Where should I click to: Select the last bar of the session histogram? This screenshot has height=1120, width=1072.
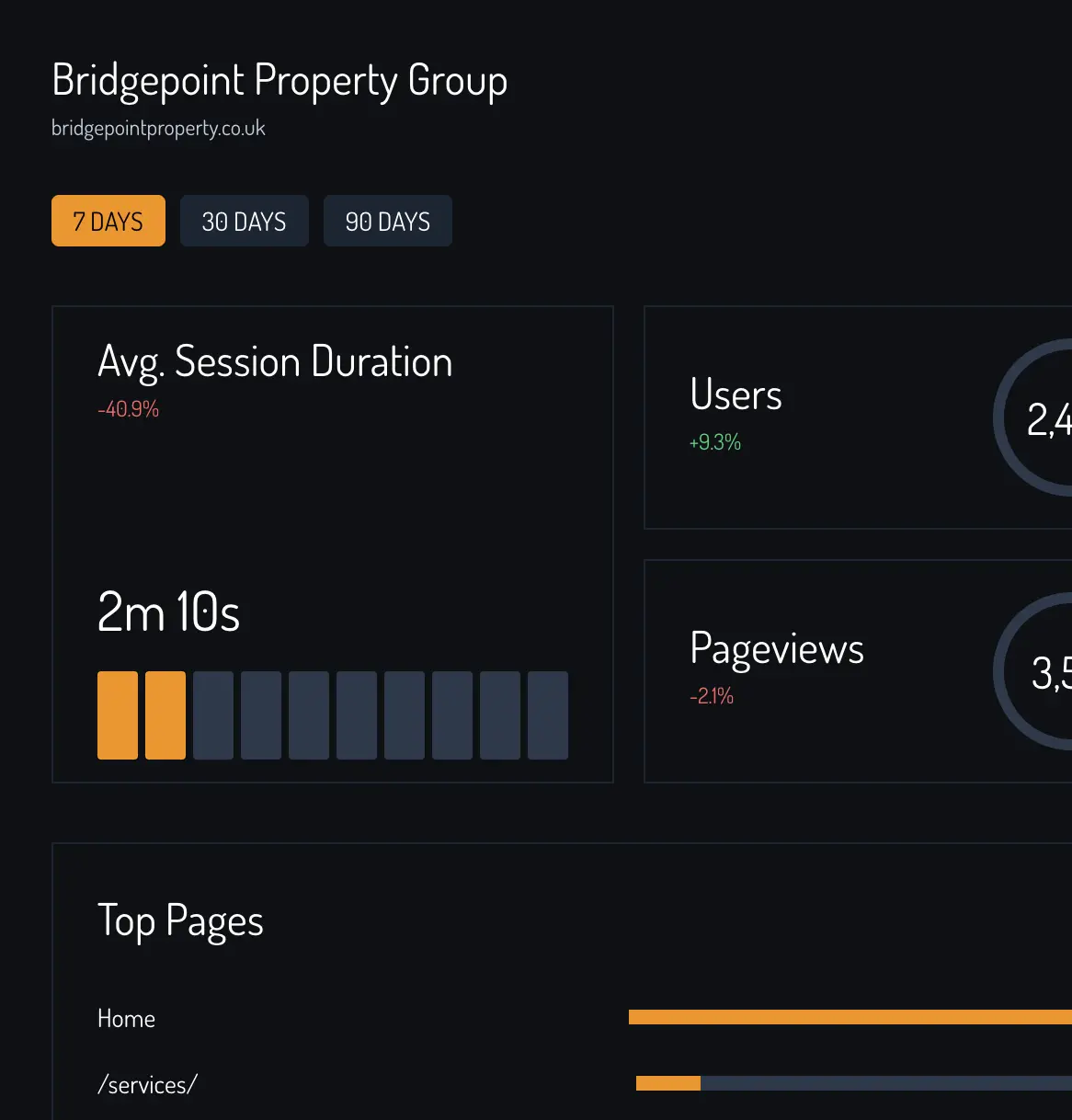coord(548,715)
